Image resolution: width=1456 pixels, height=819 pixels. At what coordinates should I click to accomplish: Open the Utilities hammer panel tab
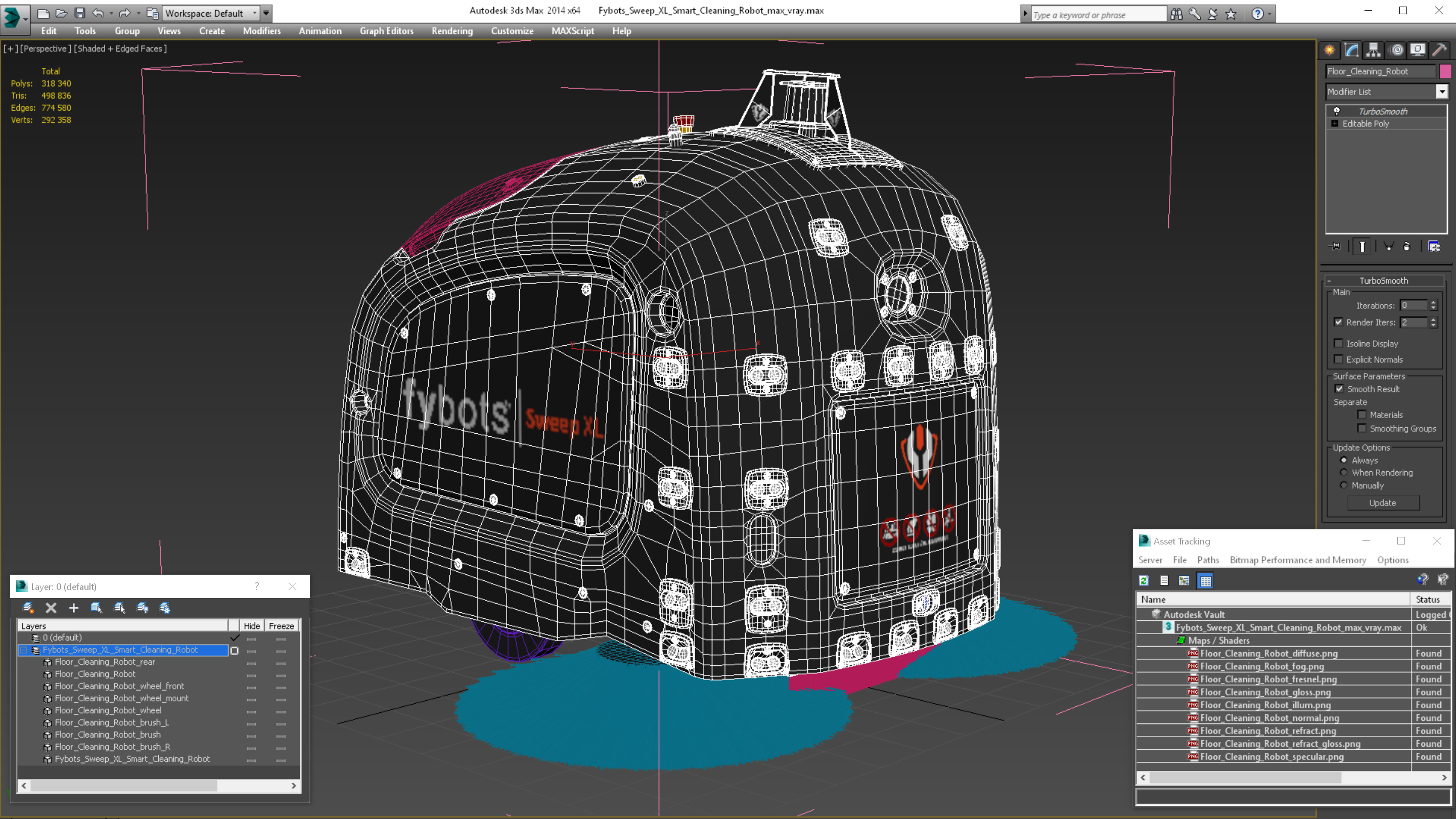(1440, 50)
